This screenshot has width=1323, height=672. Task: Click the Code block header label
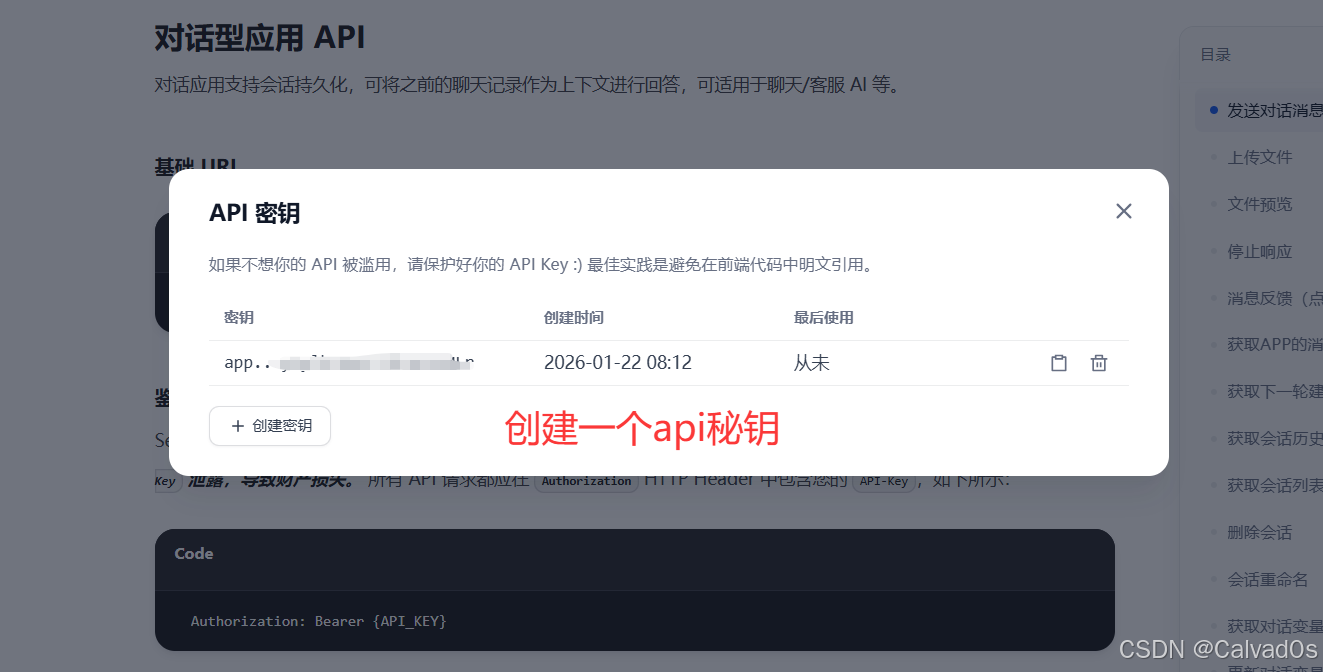click(x=194, y=553)
